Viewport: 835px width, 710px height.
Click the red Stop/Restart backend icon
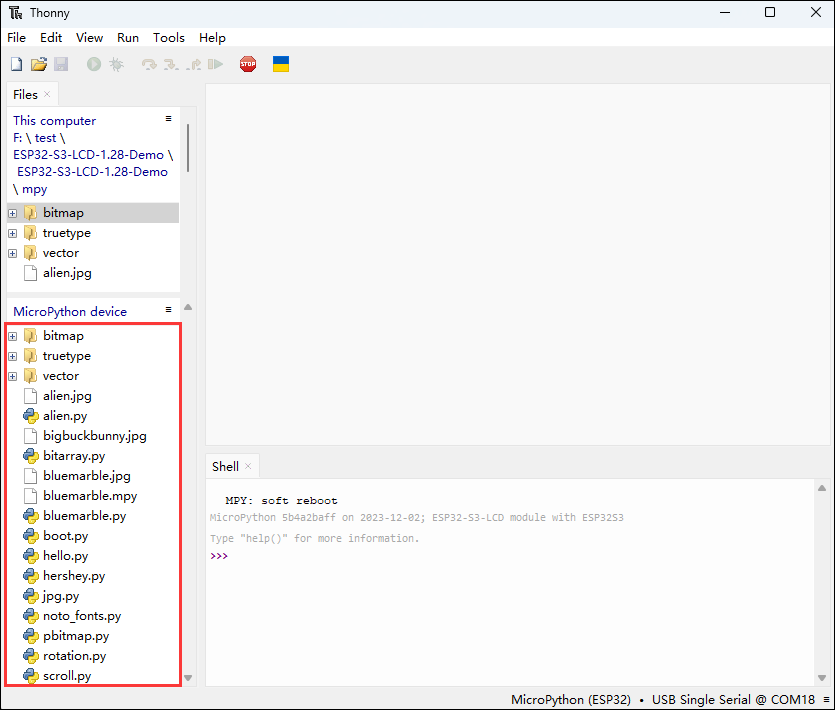[248, 64]
